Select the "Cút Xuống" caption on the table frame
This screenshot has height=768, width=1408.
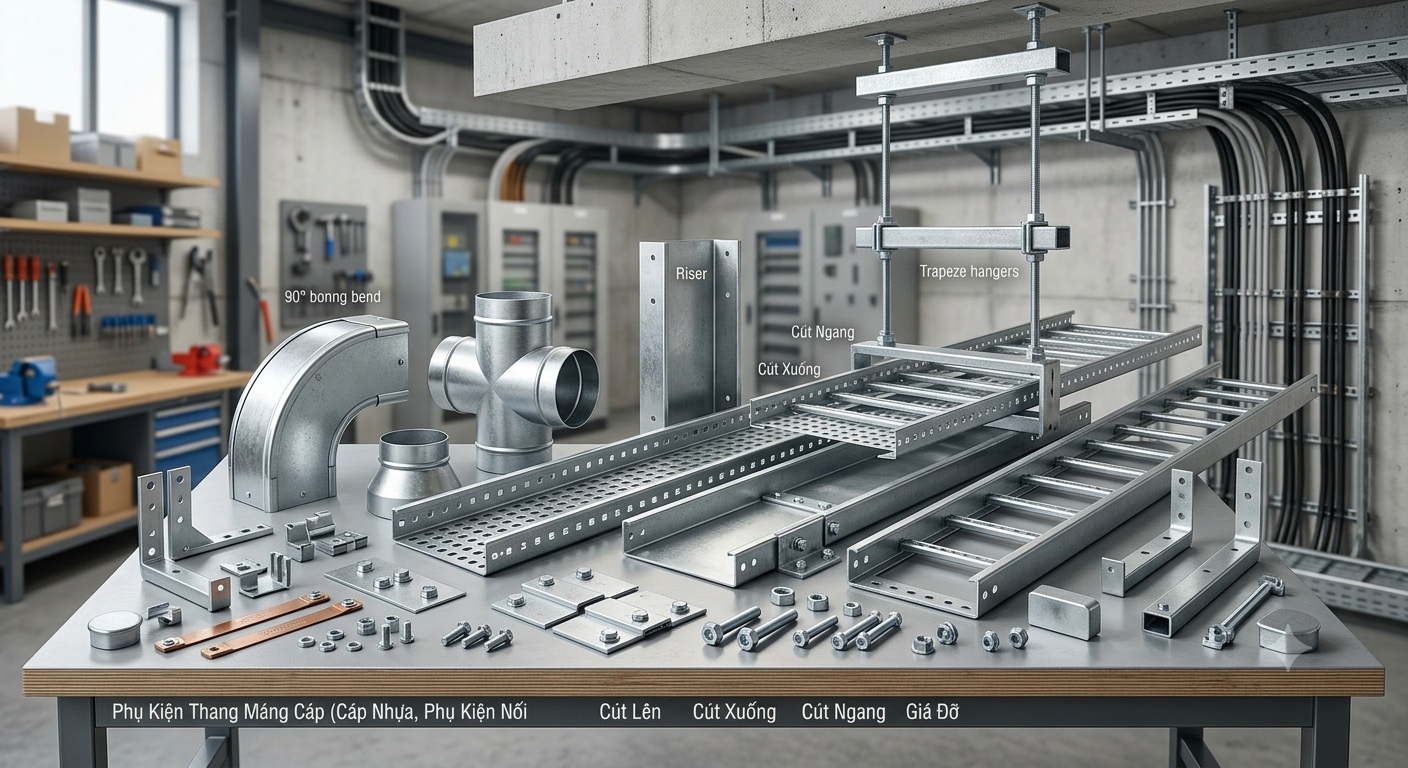click(x=734, y=712)
